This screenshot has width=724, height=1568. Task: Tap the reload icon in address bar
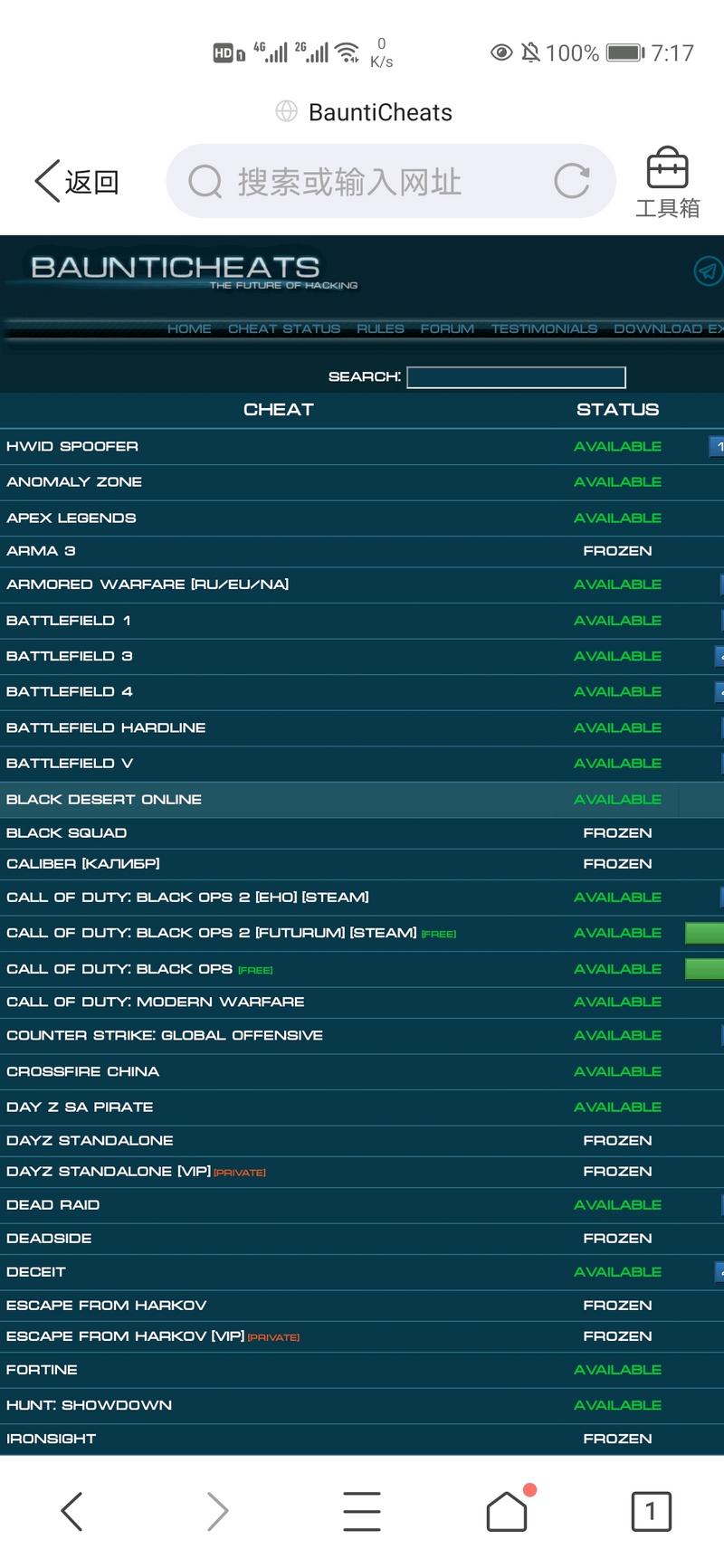[x=572, y=181]
